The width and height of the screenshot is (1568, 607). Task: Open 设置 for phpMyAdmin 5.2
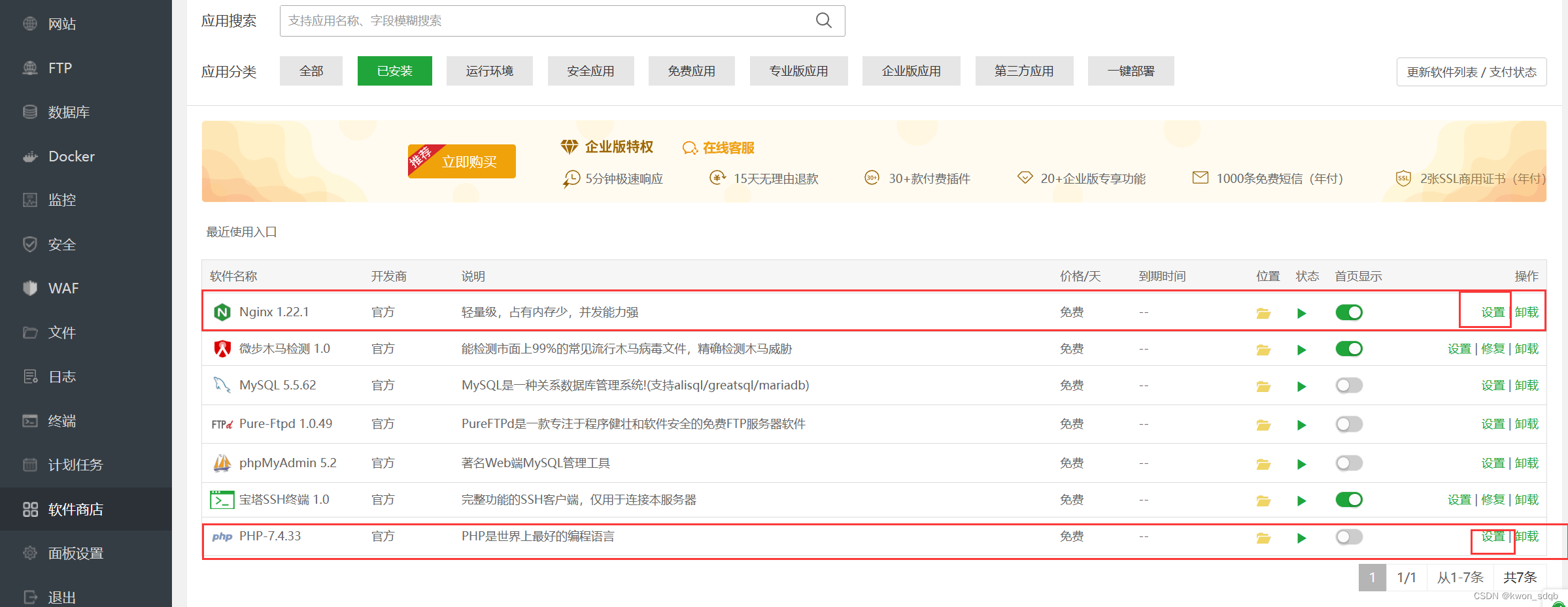tap(1493, 463)
